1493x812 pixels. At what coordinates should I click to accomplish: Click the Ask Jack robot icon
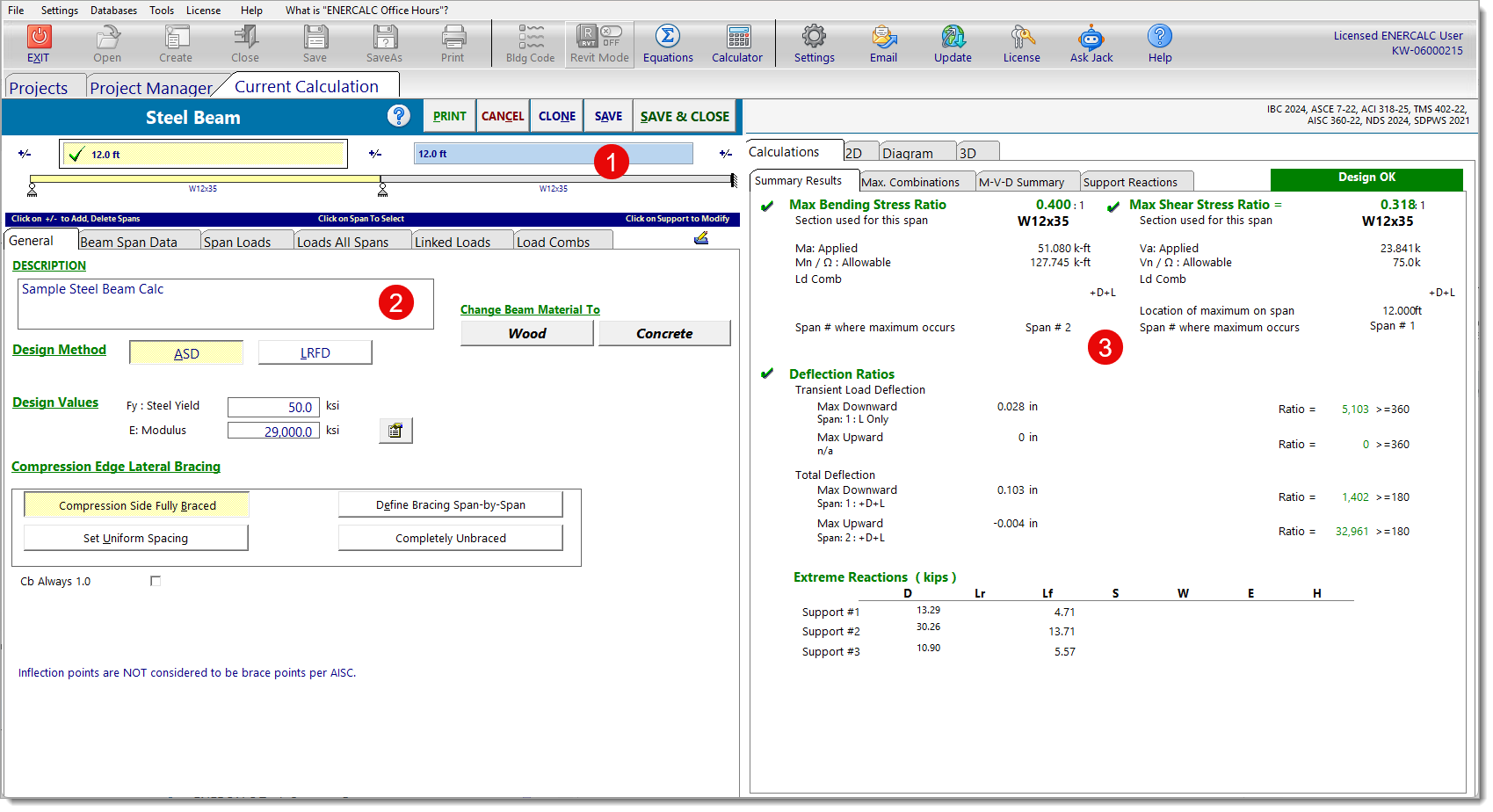[x=1091, y=37]
